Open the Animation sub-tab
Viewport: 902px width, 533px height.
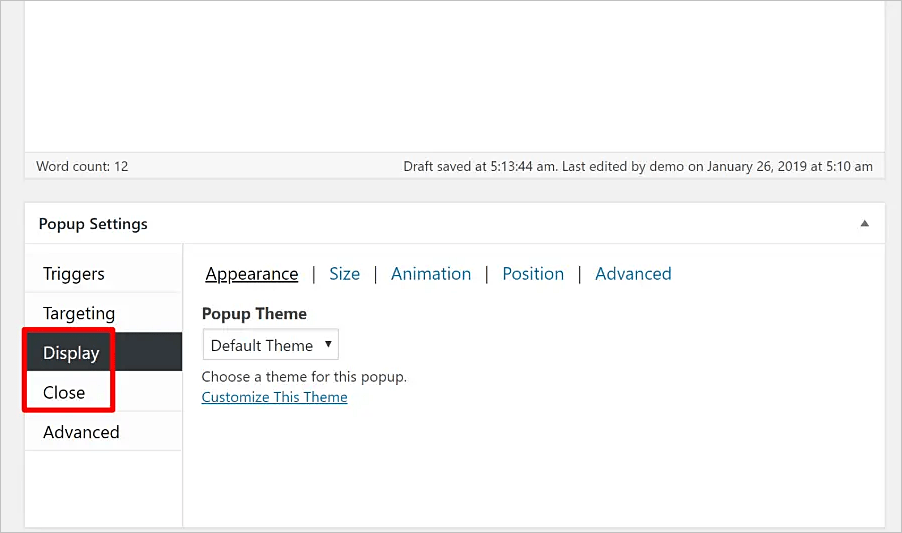click(431, 274)
